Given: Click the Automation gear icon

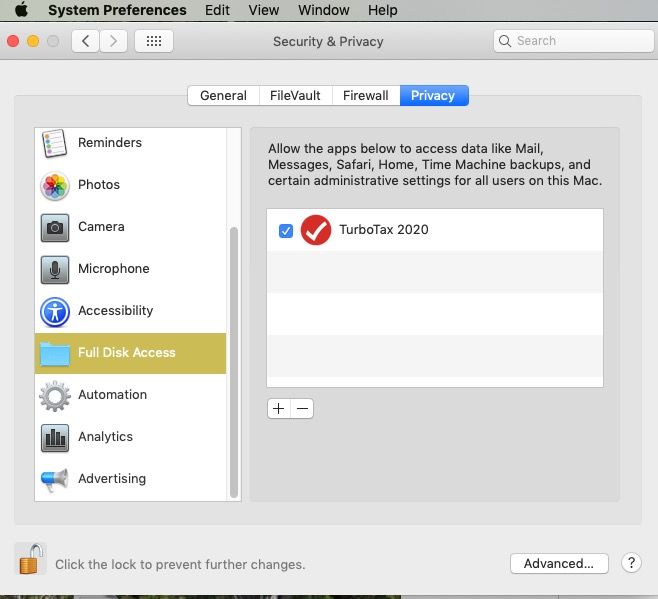Looking at the screenshot, I should click(55, 395).
